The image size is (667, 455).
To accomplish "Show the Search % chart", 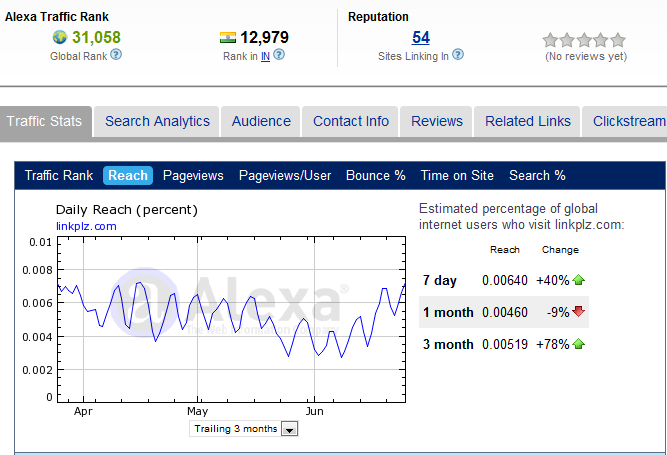I will point(537,176).
